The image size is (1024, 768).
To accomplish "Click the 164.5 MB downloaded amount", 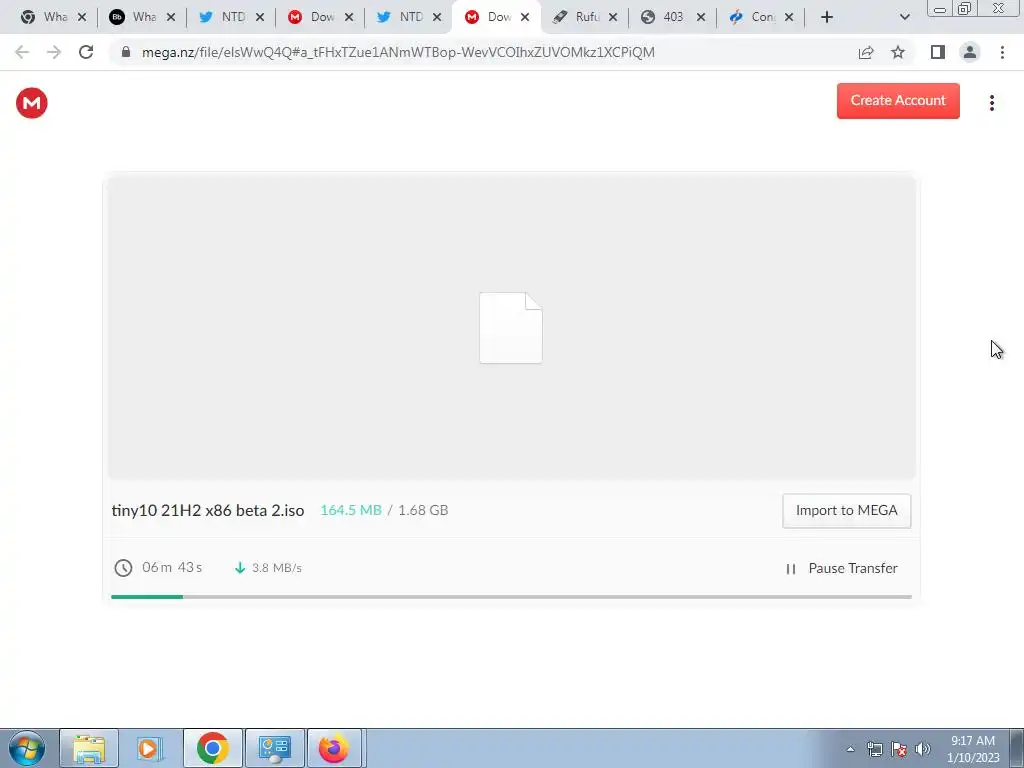I will click(351, 510).
